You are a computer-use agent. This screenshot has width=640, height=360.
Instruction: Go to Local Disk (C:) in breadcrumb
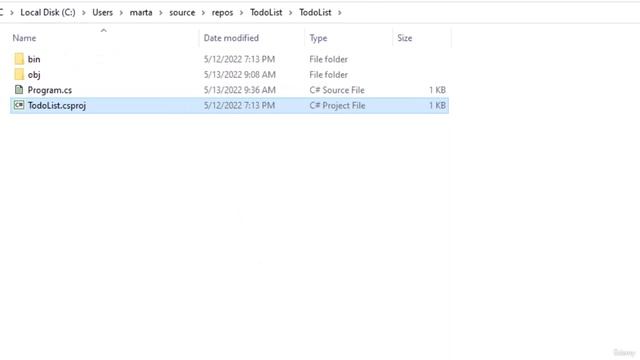coord(48,13)
